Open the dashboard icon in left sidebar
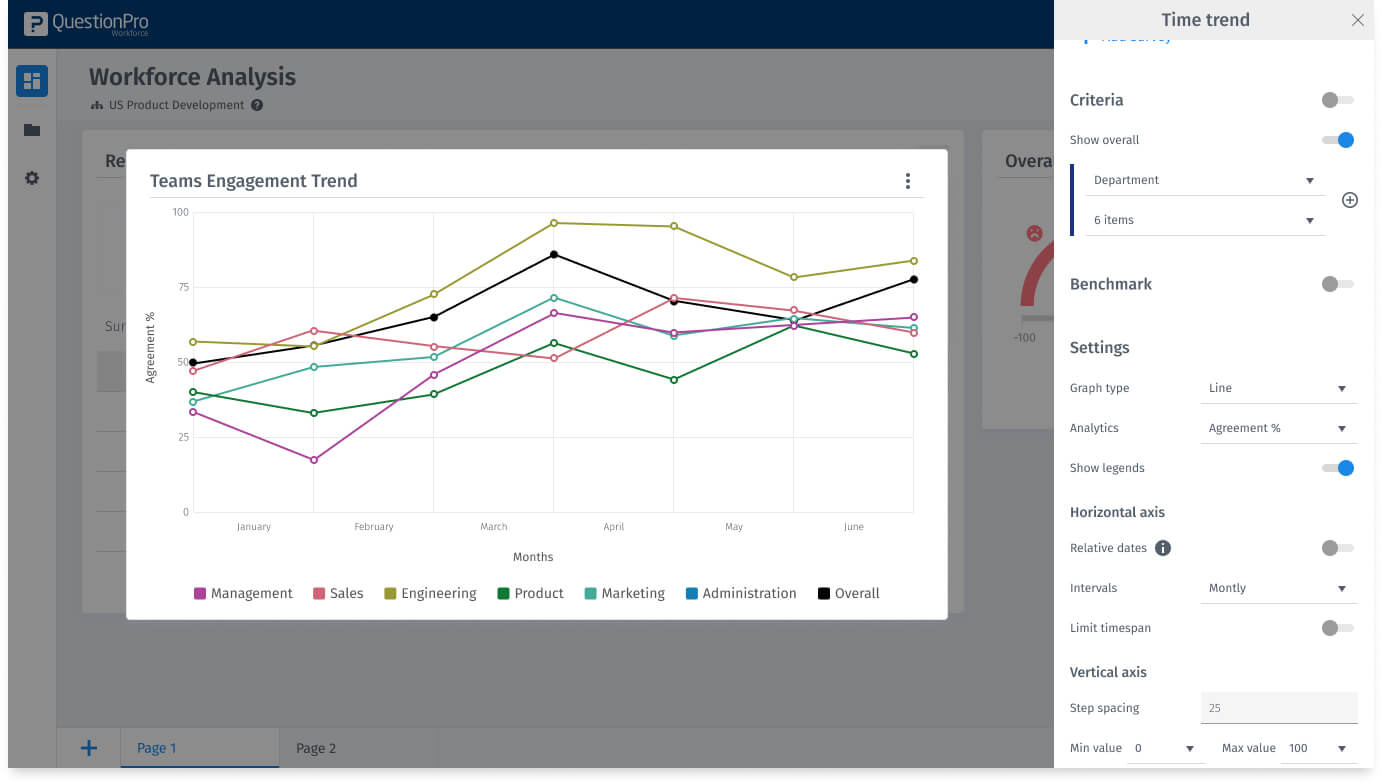The image size is (1382, 784). pyautogui.click(x=32, y=81)
